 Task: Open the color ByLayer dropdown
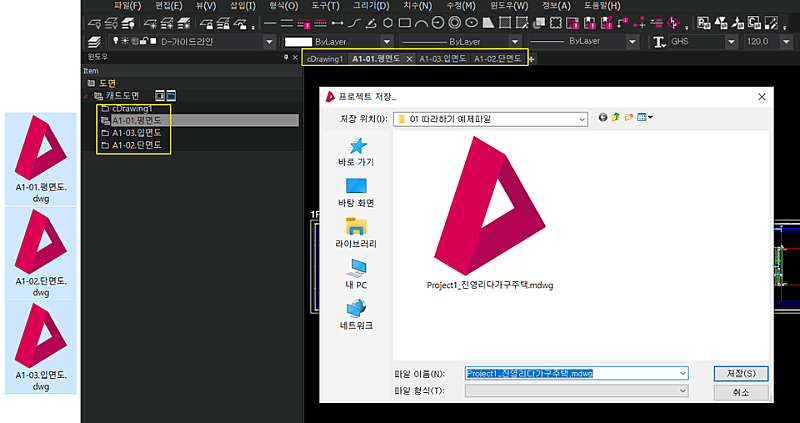(x=387, y=42)
